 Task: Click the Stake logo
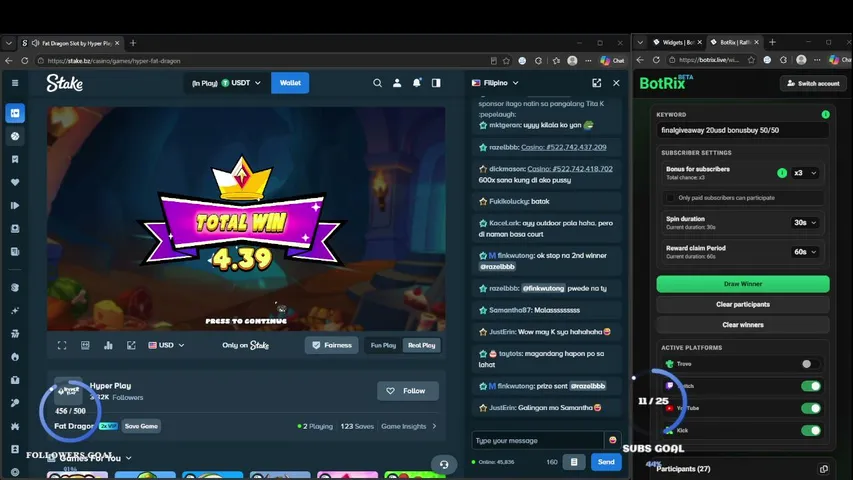tap(65, 83)
